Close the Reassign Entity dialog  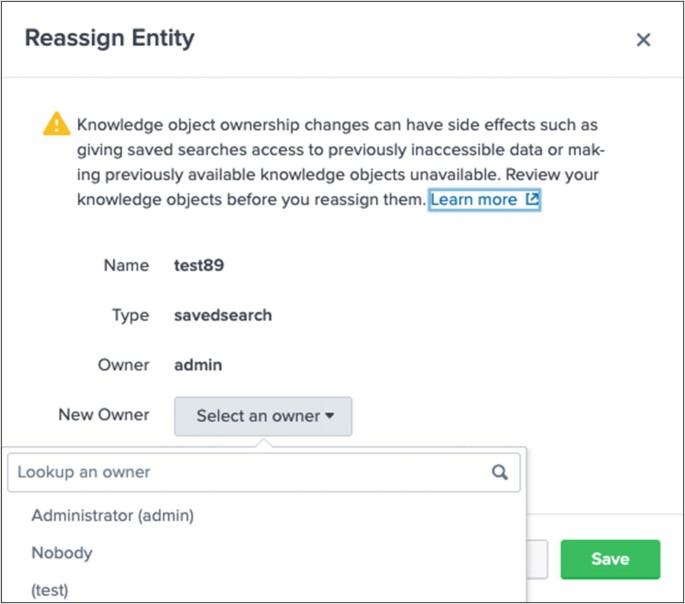click(643, 40)
